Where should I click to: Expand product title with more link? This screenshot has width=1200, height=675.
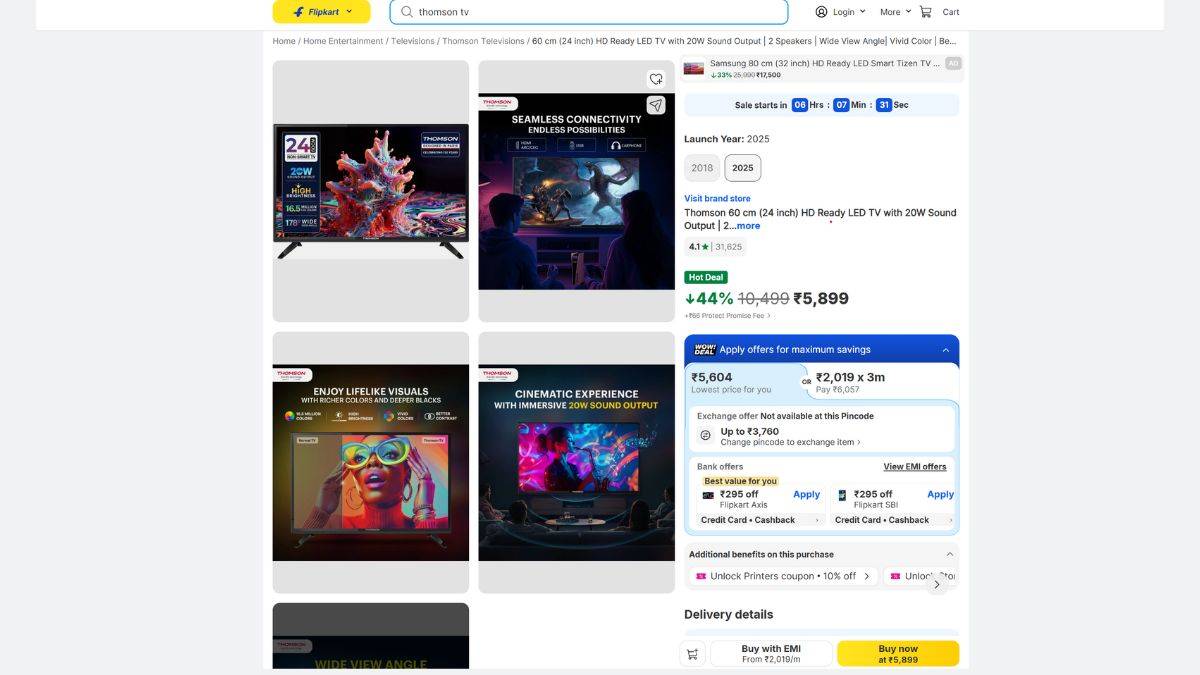point(748,226)
